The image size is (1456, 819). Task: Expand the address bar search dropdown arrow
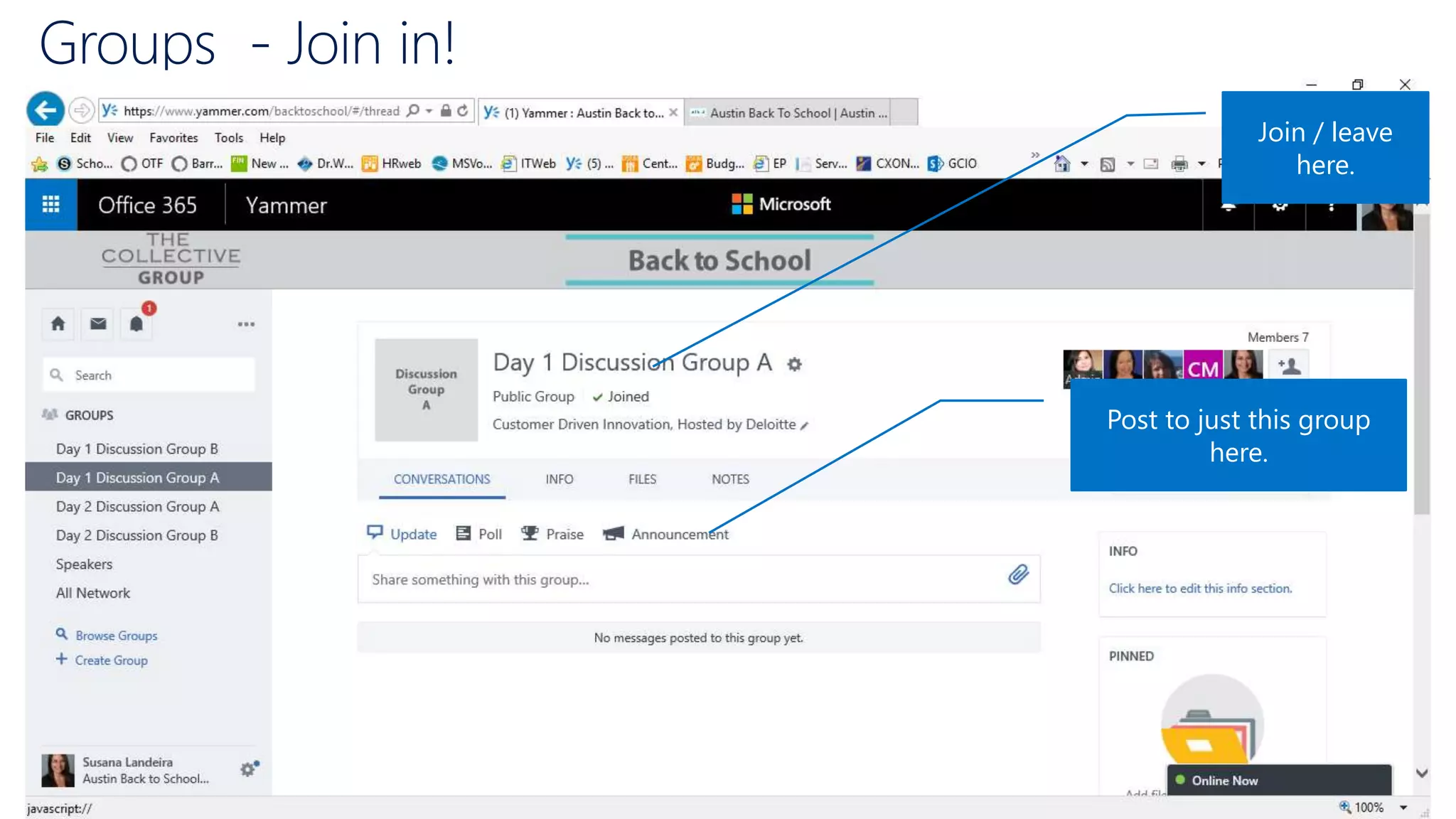pyautogui.click(x=429, y=111)
